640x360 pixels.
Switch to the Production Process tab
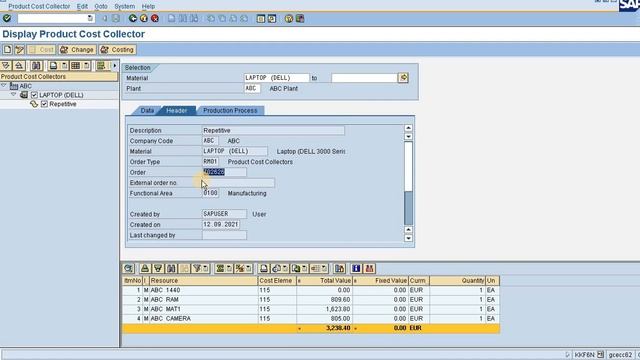tap(230, 111)
